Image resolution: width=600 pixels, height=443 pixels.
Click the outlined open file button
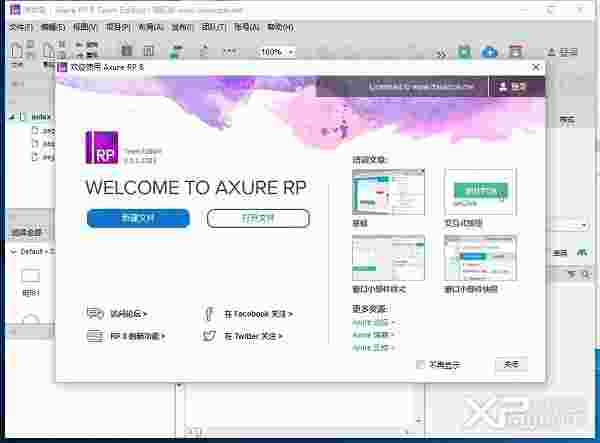click(x=258, y=218)
